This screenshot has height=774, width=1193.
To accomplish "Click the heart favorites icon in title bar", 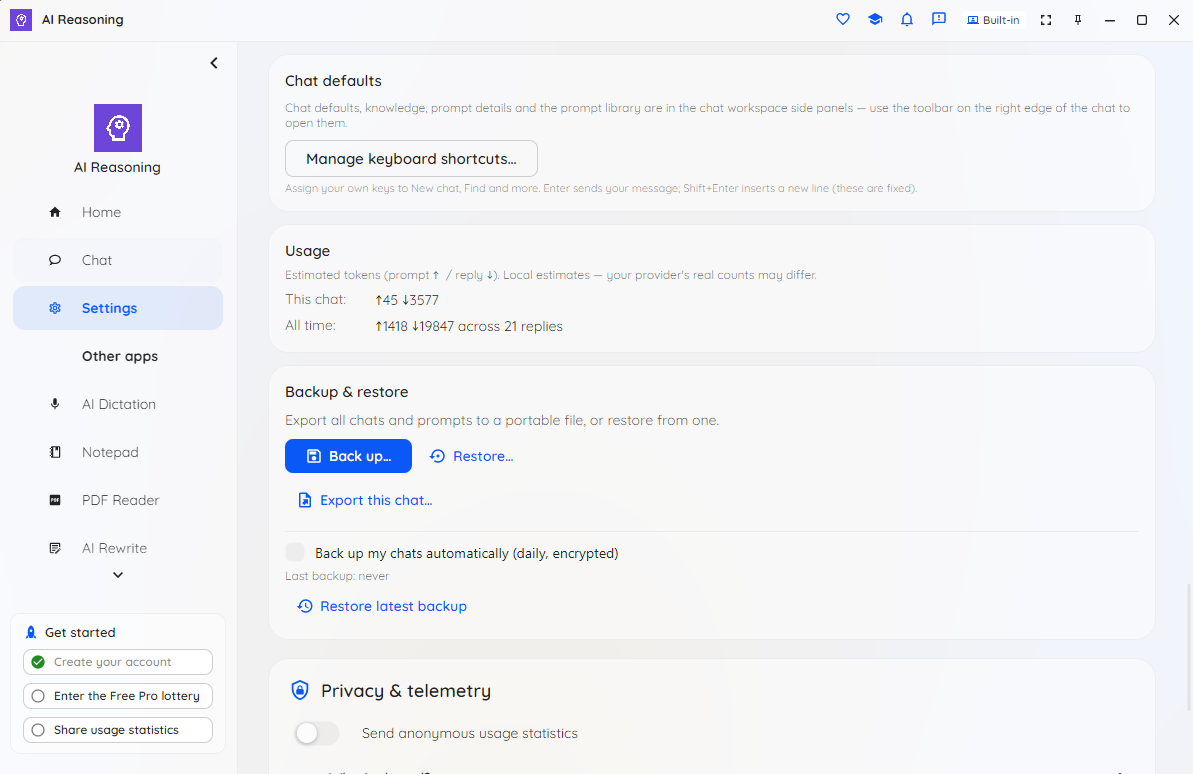I will point(842,19).
